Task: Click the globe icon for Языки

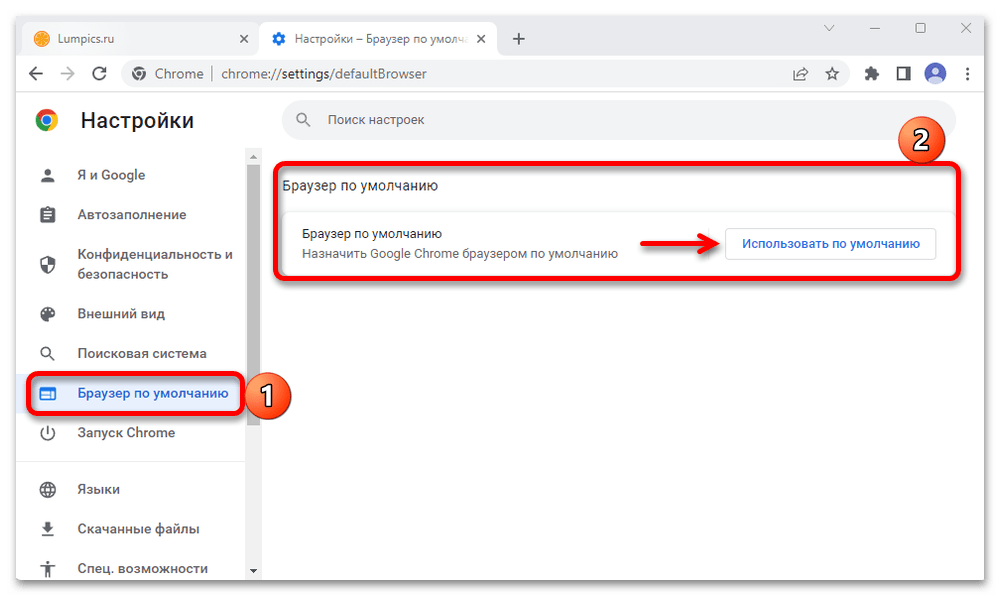Action: point(48,490)
